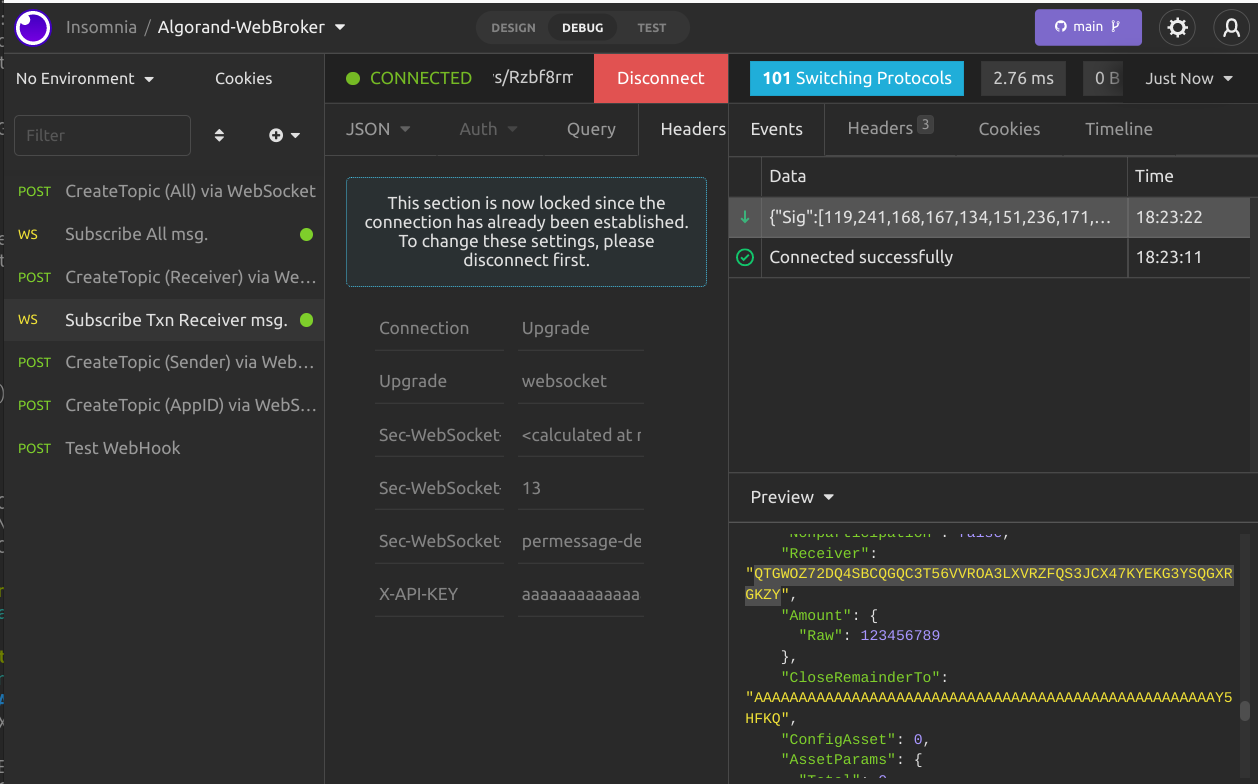Open the Preview mode dropdown

(792, 497)
